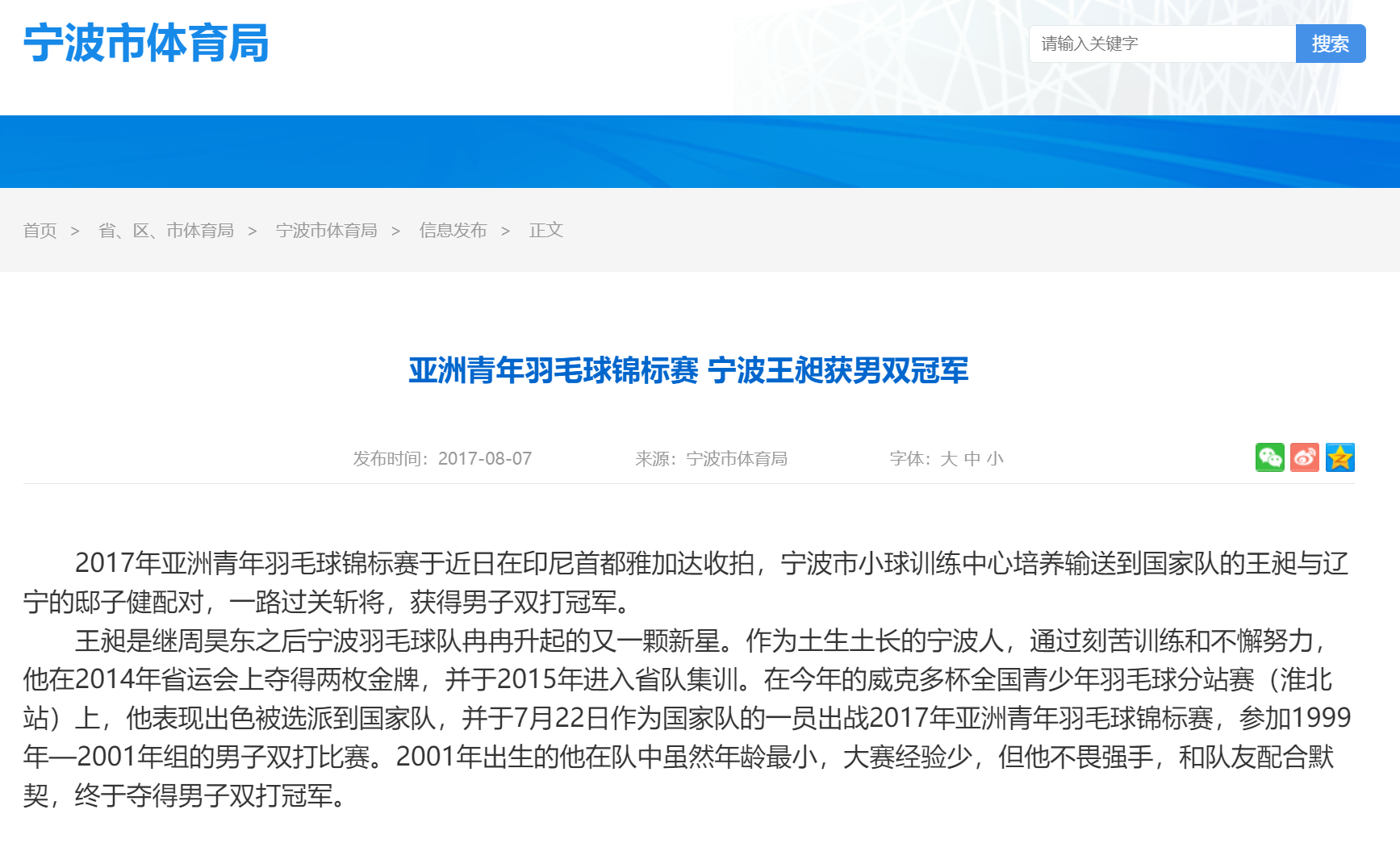1400x868 pixels.
Task: Share article to Weibo
Action: (x=1304, y=457)
